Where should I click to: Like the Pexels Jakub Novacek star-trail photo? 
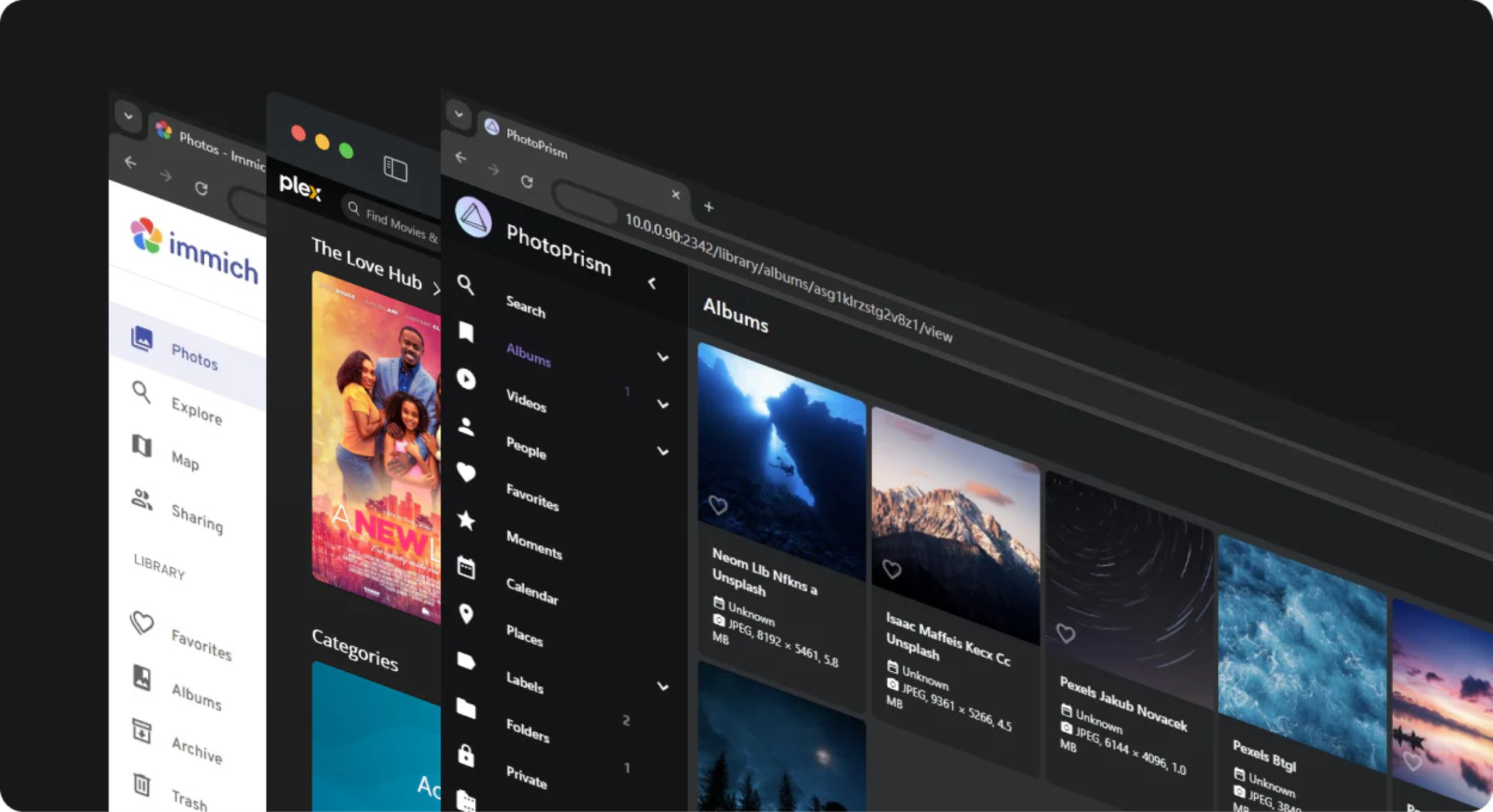tap(1065, 633)
